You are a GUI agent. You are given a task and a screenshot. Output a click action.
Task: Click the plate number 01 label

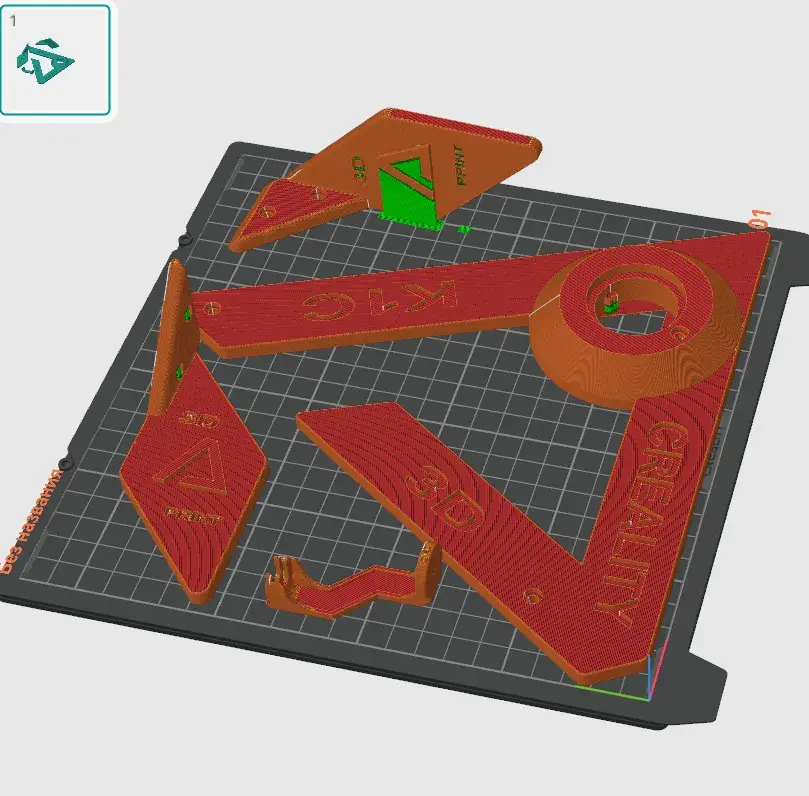[x=760, y=218]
